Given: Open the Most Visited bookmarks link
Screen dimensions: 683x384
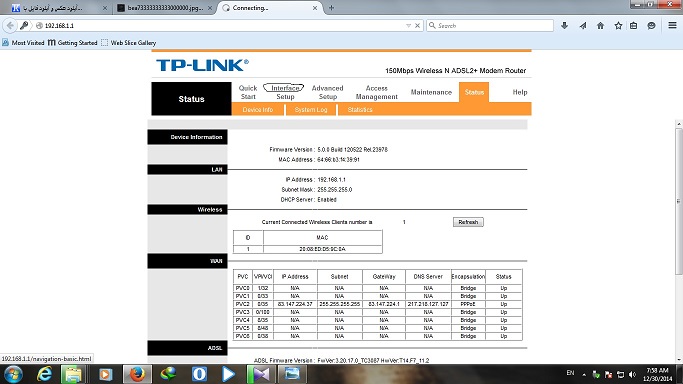Looking at the screenshot, I should [x=24, y=43].
